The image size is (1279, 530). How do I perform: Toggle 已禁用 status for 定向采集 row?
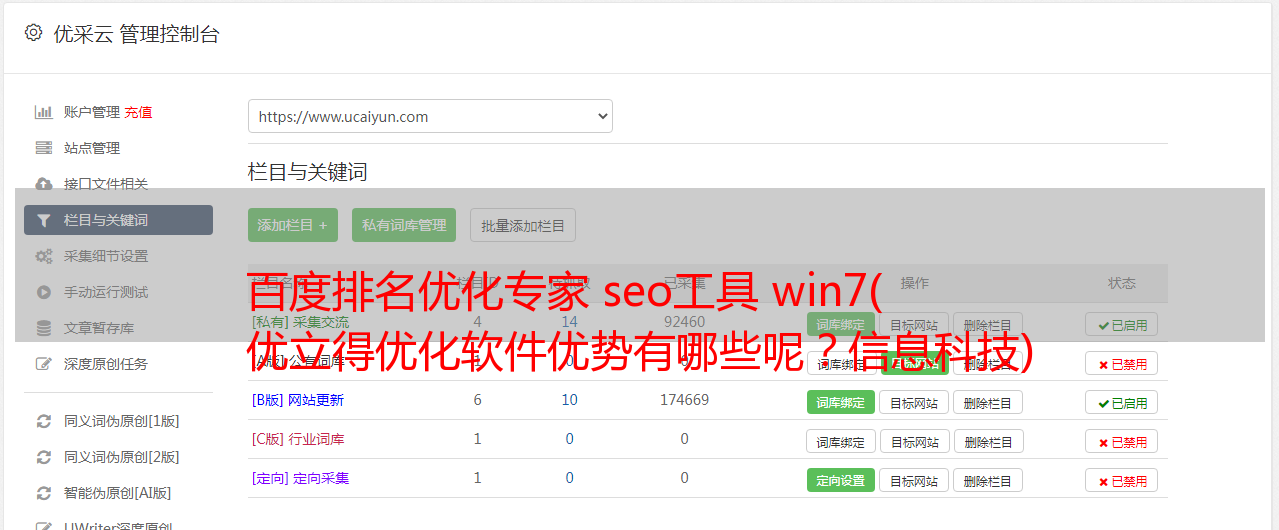(x=1121, y=481)
